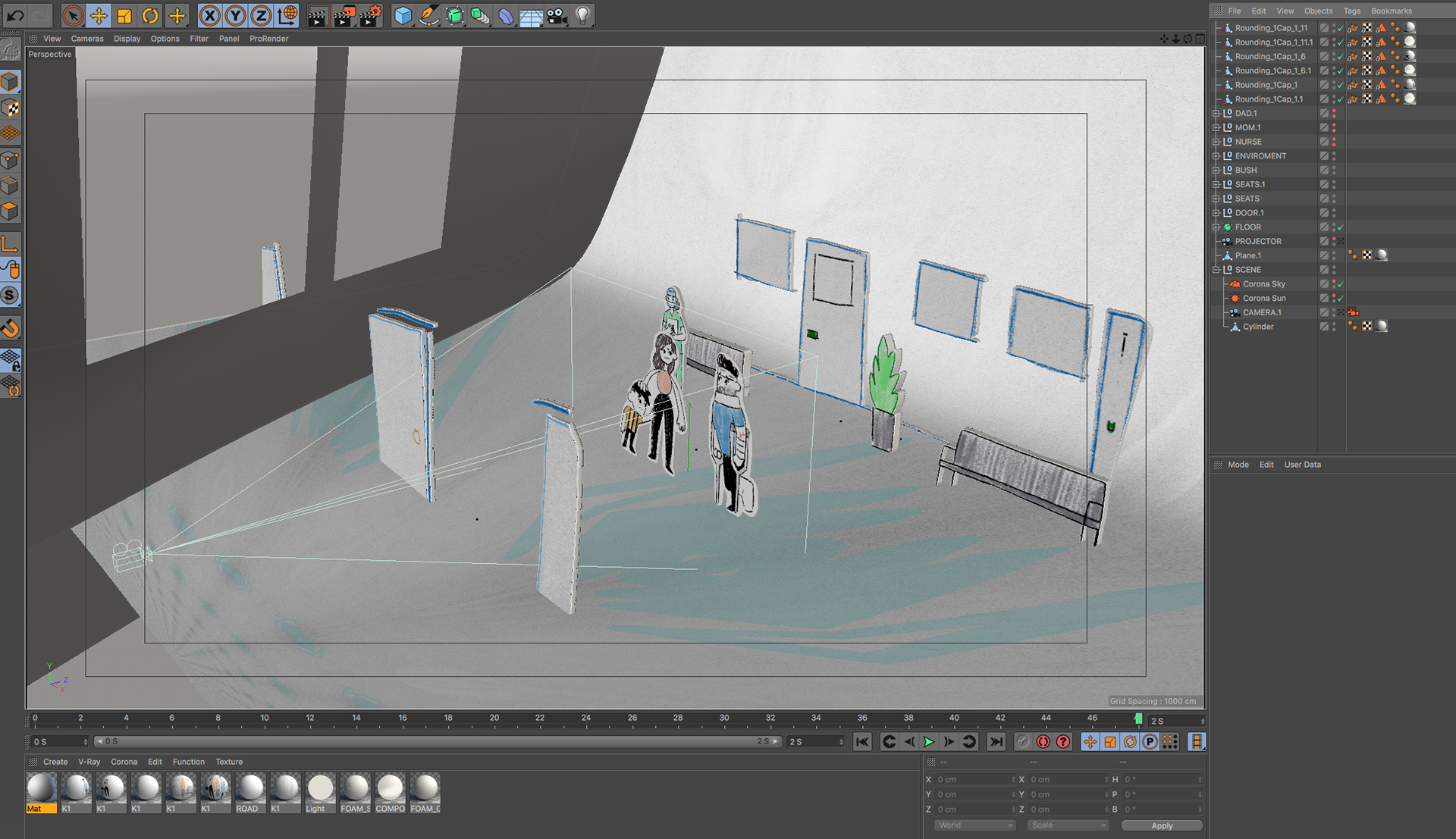This screenshot has width=1456, height=839.
Task: Toggle the Z-axis lock
Action: 261,16
